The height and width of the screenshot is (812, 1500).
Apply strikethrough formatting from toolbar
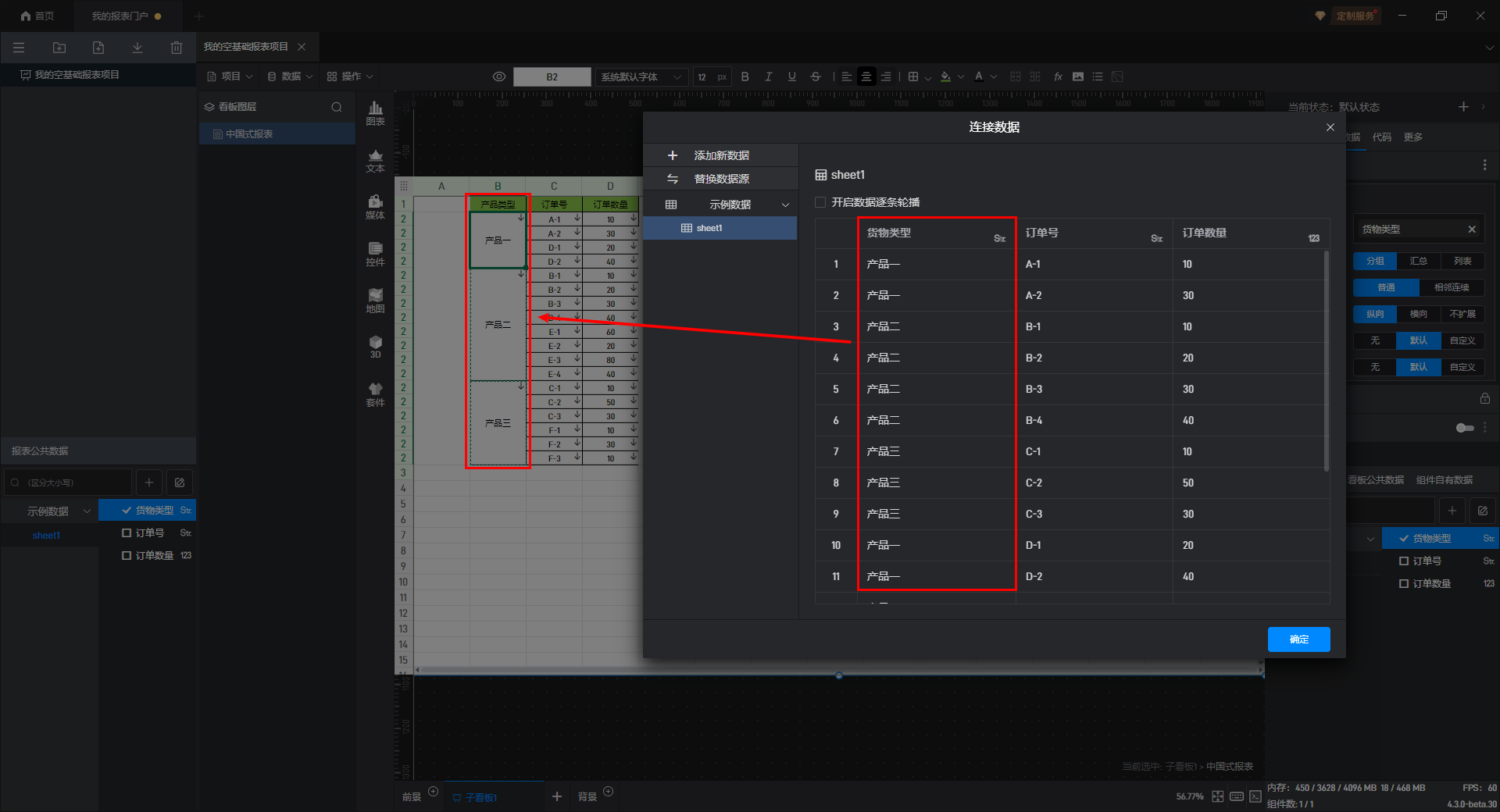816,77
